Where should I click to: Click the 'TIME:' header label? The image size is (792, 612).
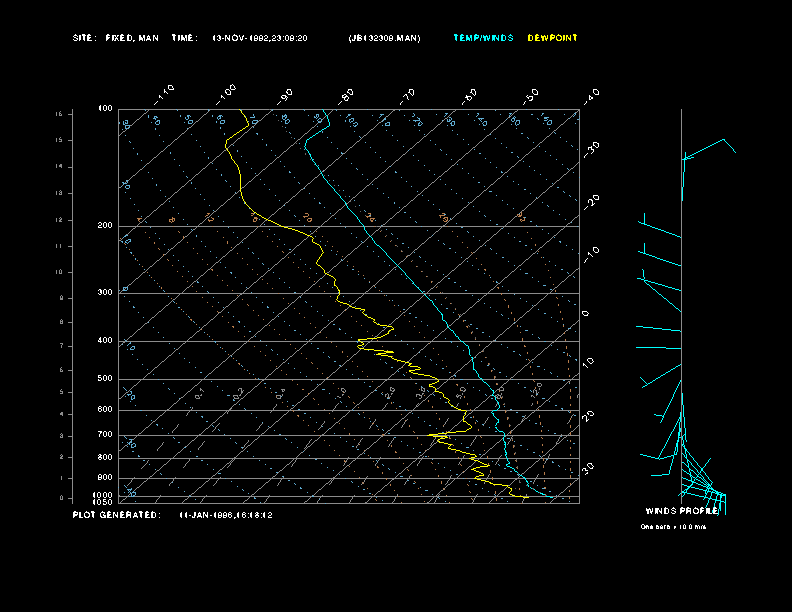point(184,38)
